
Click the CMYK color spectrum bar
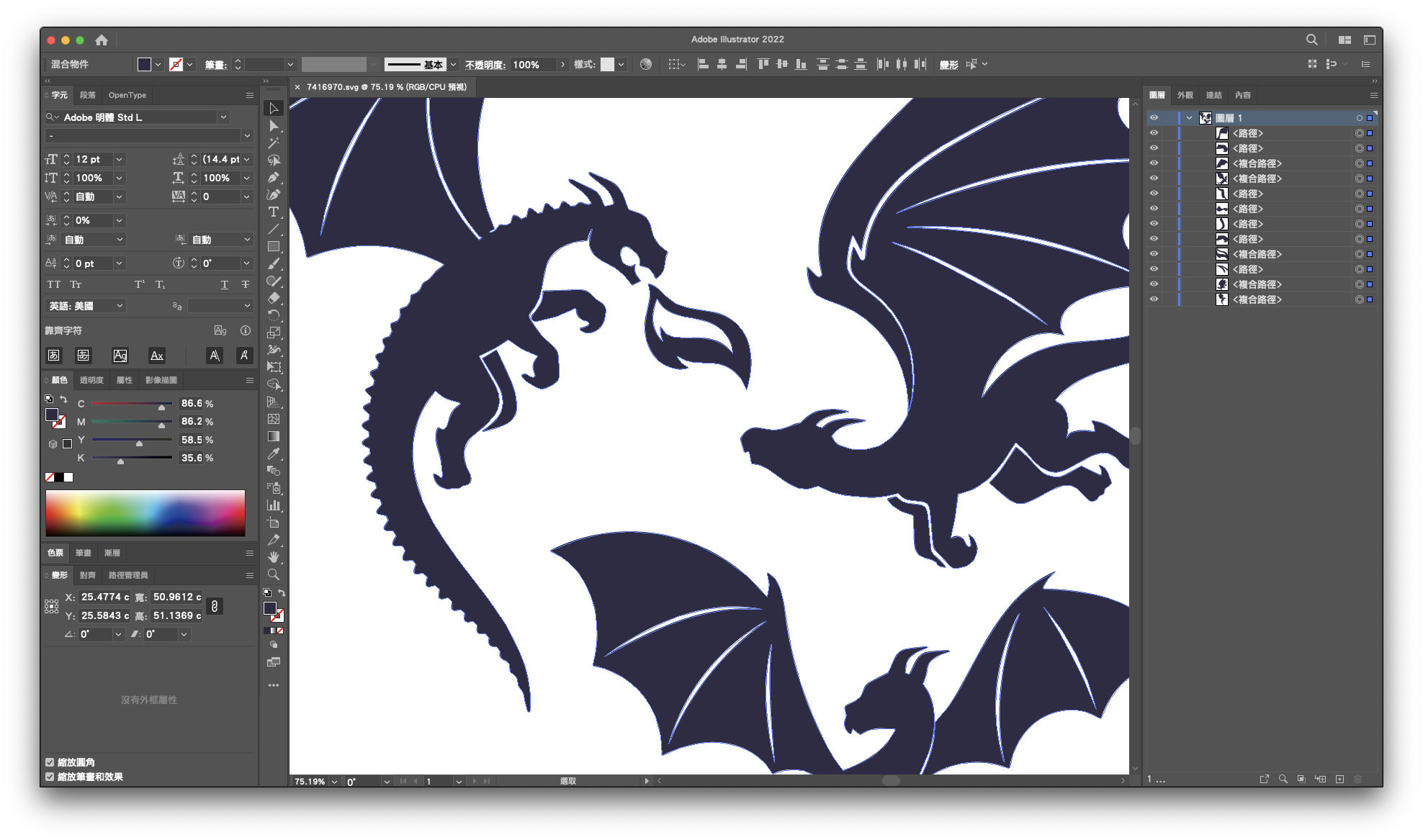pos(145,513)
